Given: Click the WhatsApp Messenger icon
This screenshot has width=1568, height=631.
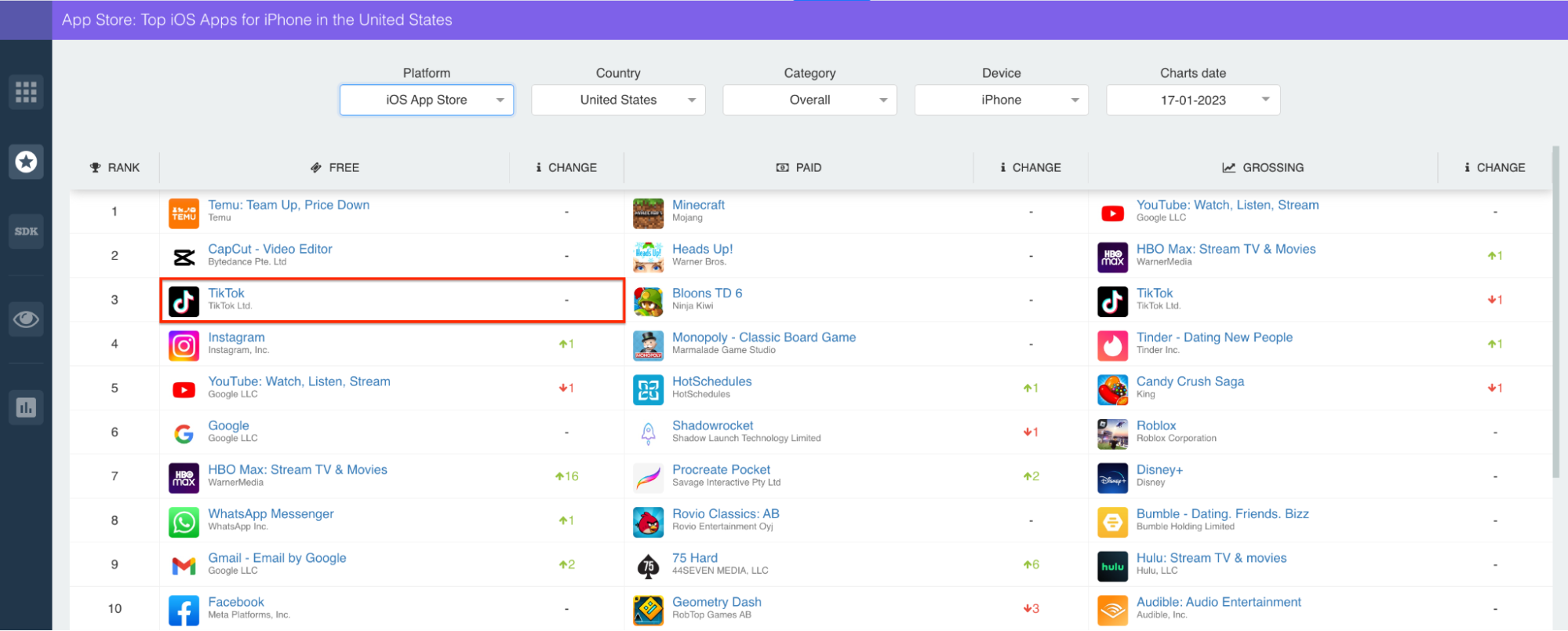Looking at the screenshot, I should [x=184, y=522].
